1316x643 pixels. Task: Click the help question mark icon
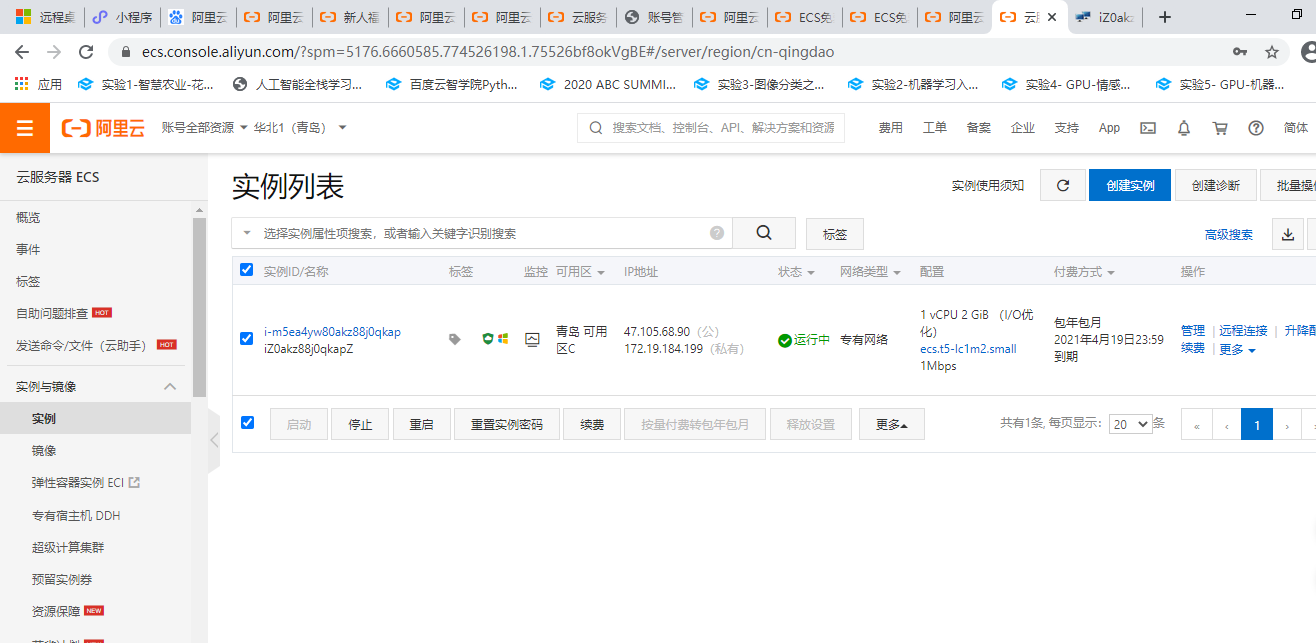click(1256, 128)
